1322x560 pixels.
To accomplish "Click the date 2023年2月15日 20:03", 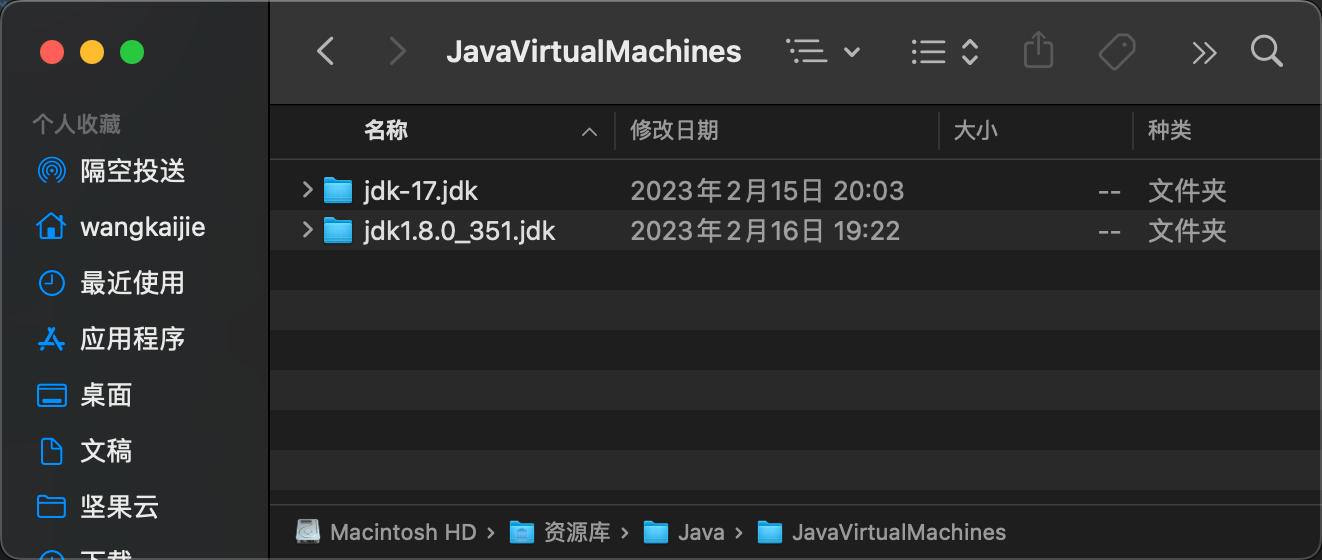I will 767,190.
